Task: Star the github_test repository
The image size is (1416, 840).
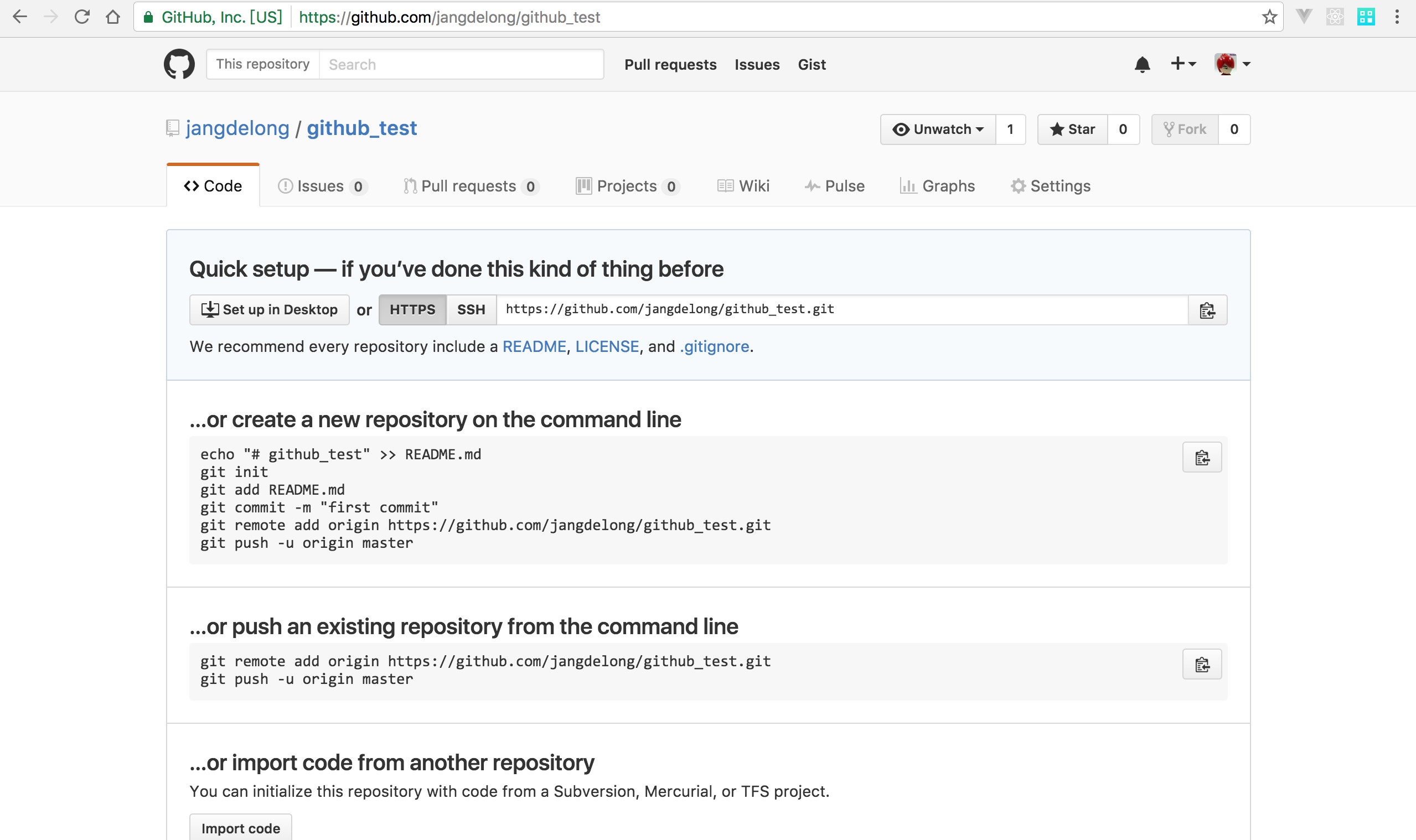Action: tap(1072, 129)
